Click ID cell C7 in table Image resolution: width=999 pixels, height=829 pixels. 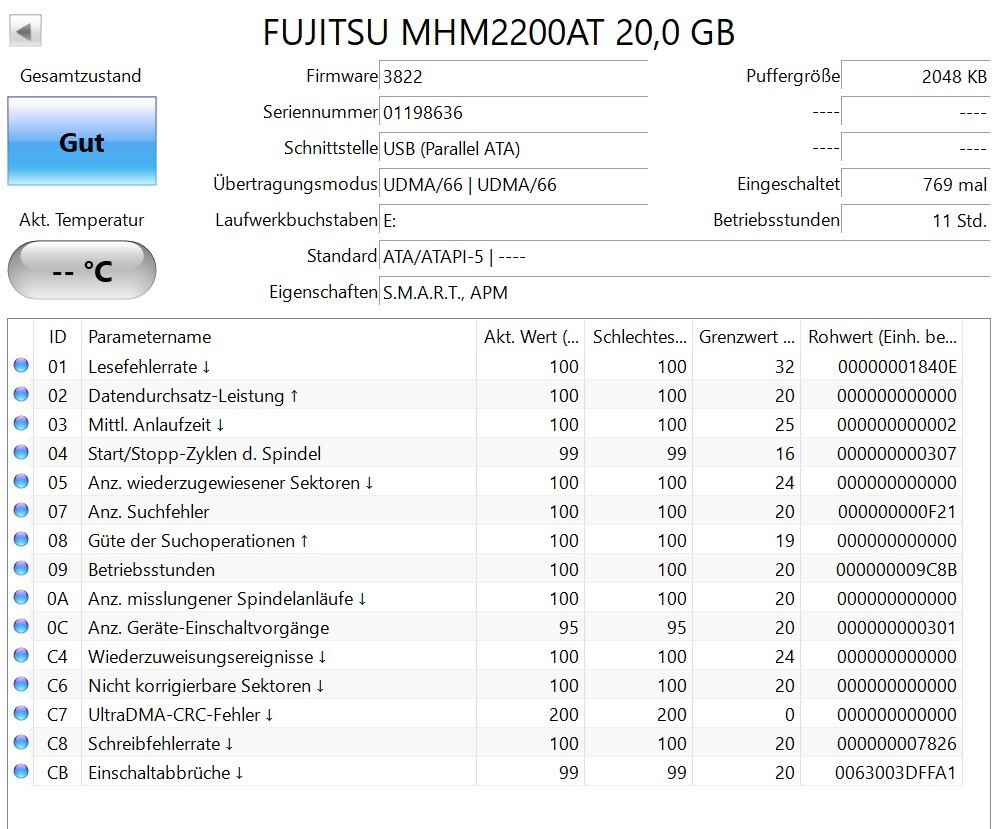click(x=57, y=714)
